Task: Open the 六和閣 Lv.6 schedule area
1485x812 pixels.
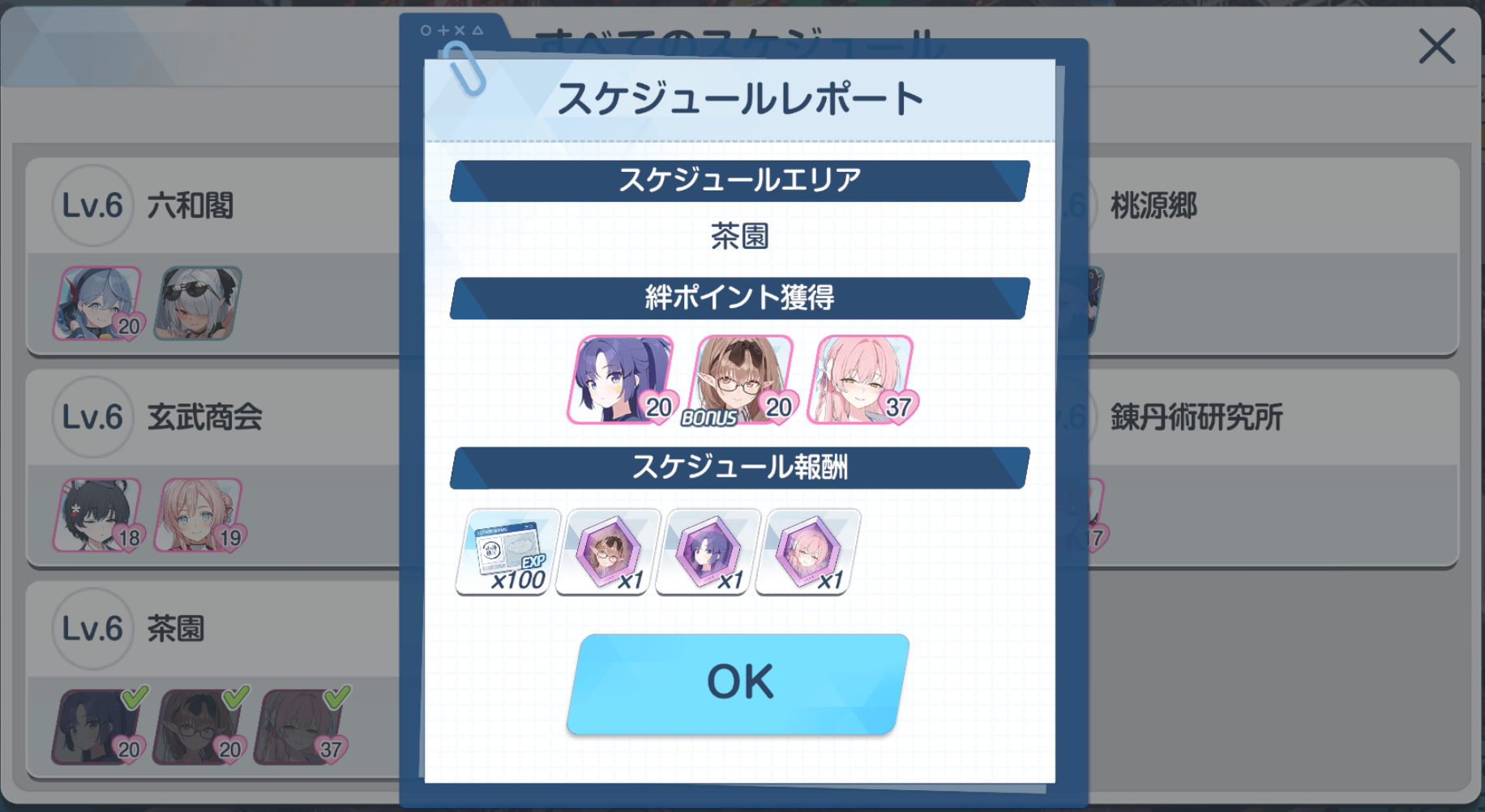Action: click(215, 256)
